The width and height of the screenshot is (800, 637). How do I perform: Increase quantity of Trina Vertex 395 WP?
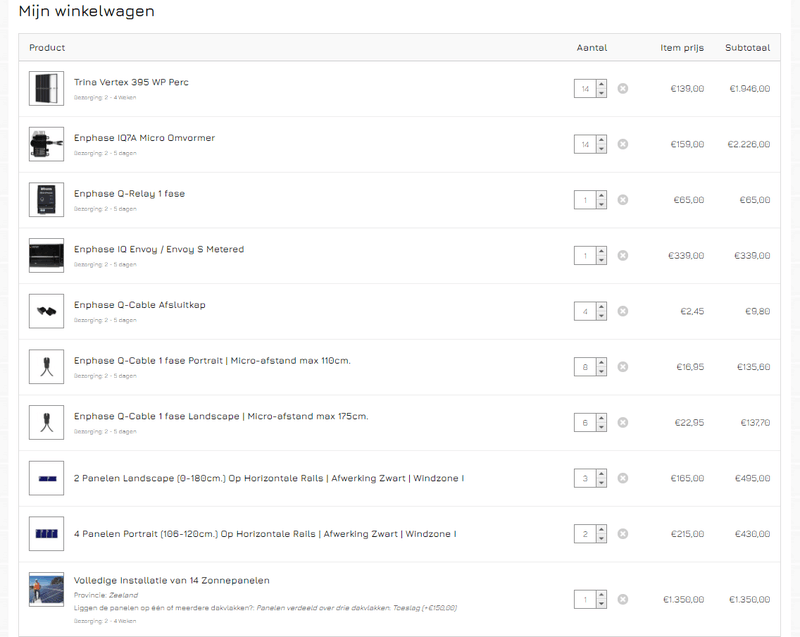click(602, 84)
